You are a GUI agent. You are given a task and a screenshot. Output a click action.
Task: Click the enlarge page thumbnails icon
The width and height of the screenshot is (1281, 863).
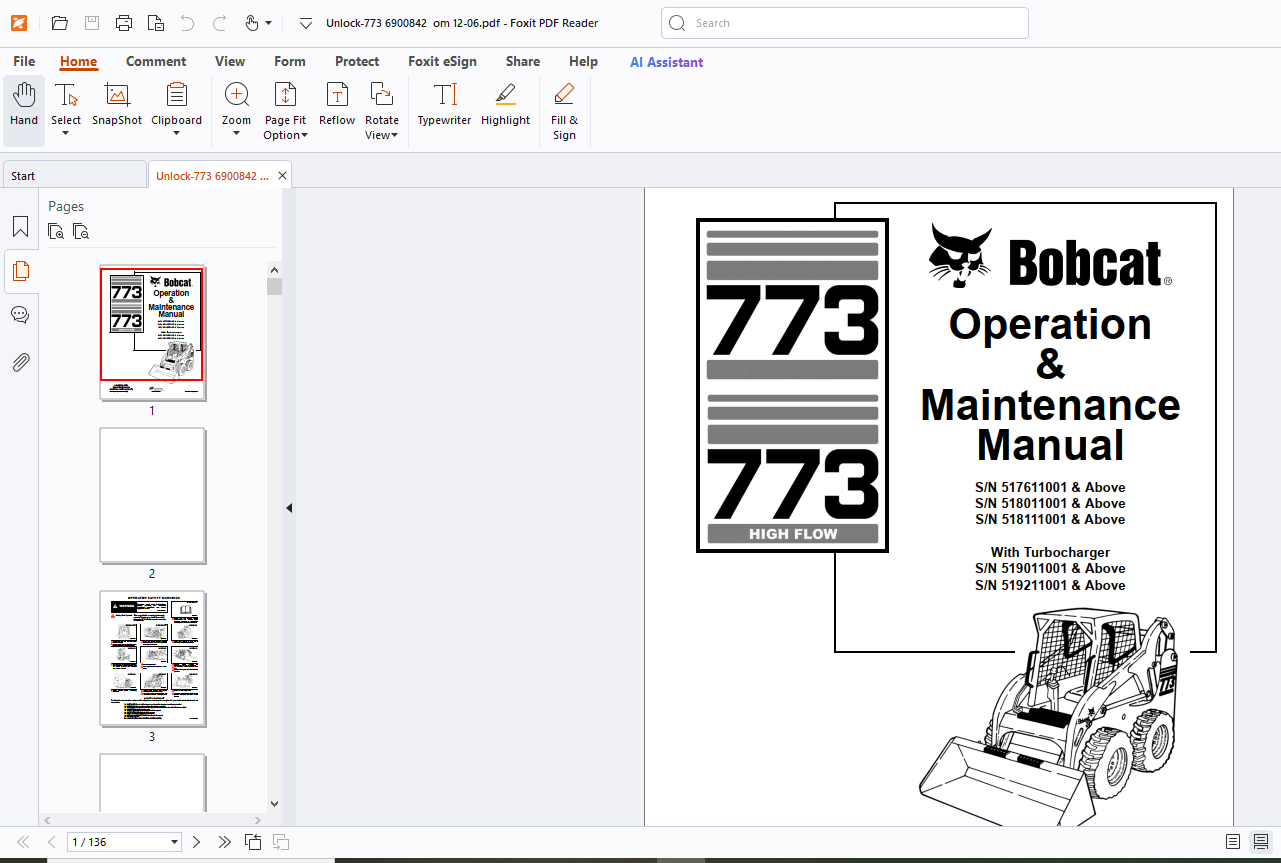[x=56, y=231]
